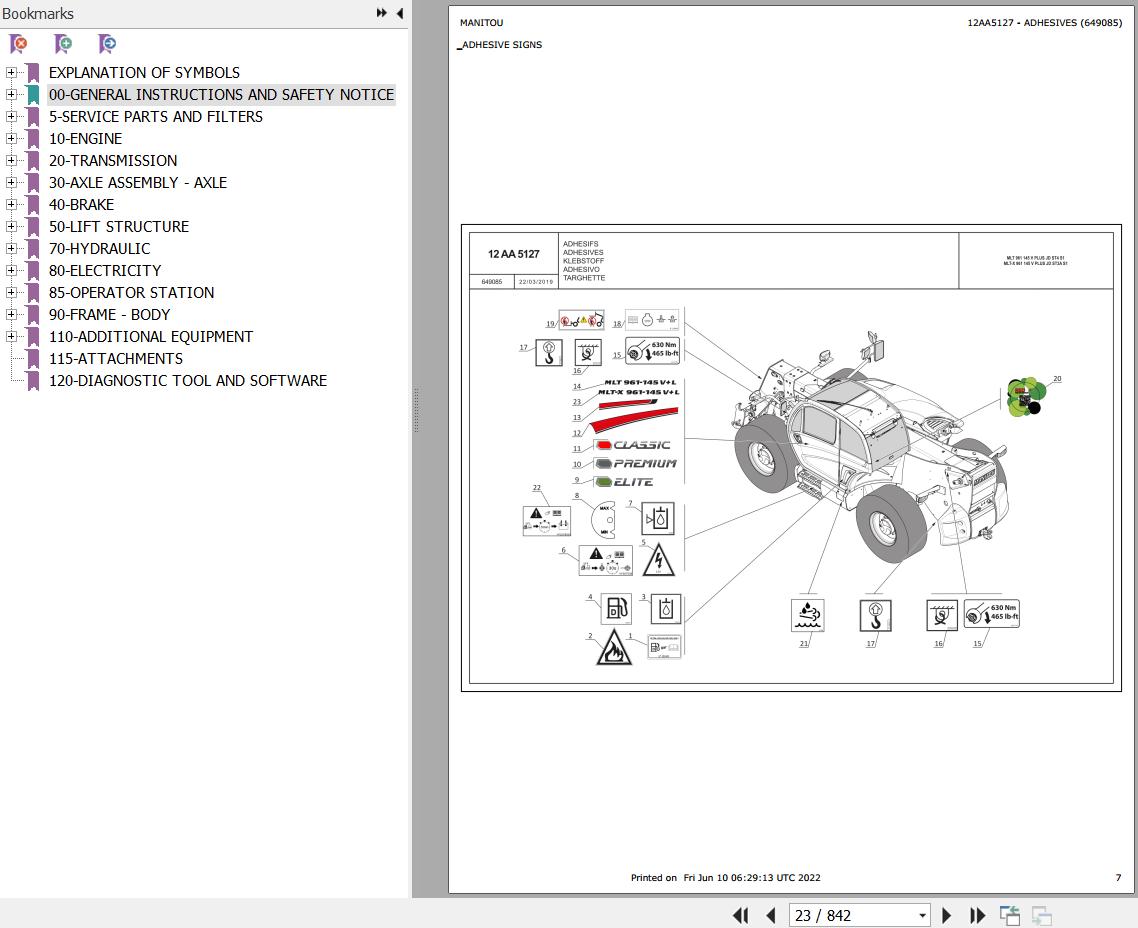
Task: Click the fire hazard triangle sticker item 2
Action: [614, 647]
